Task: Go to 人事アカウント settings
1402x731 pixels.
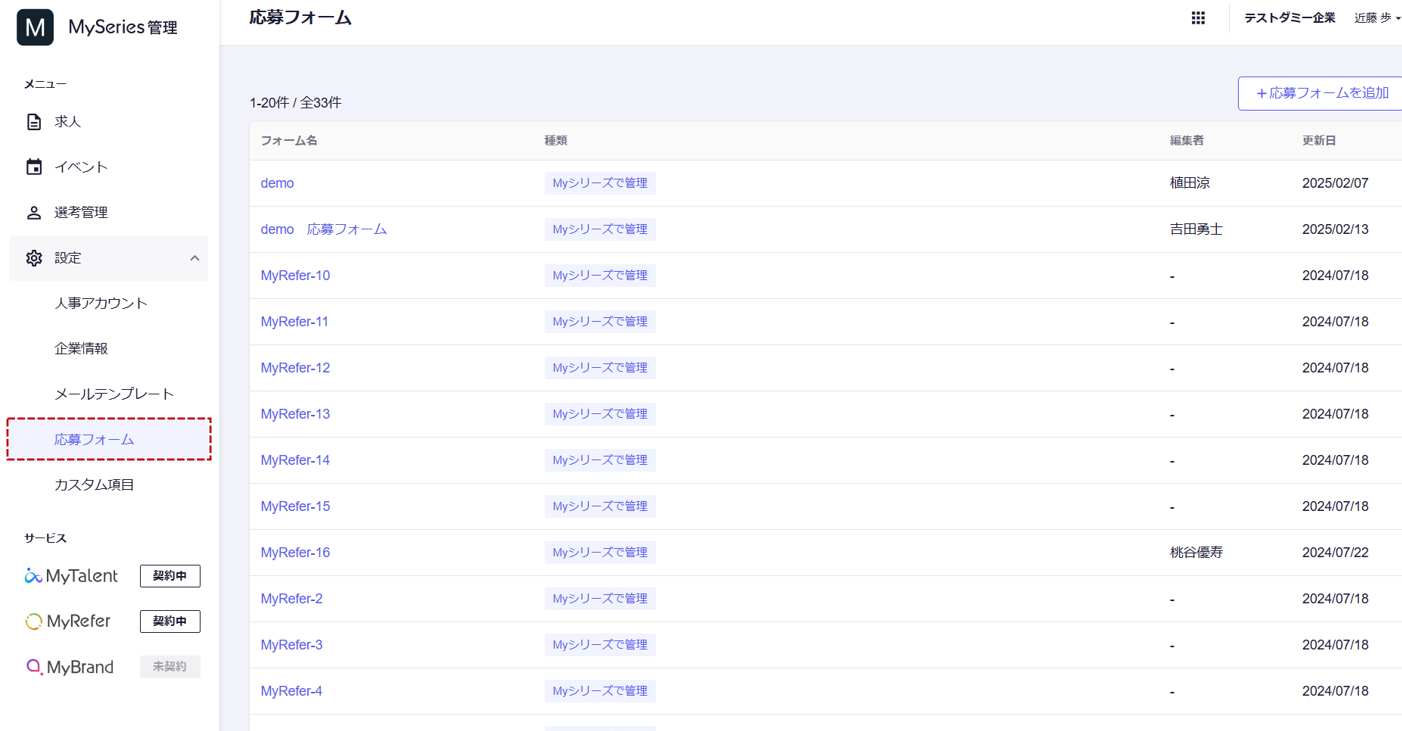Action: coord(101,303)
